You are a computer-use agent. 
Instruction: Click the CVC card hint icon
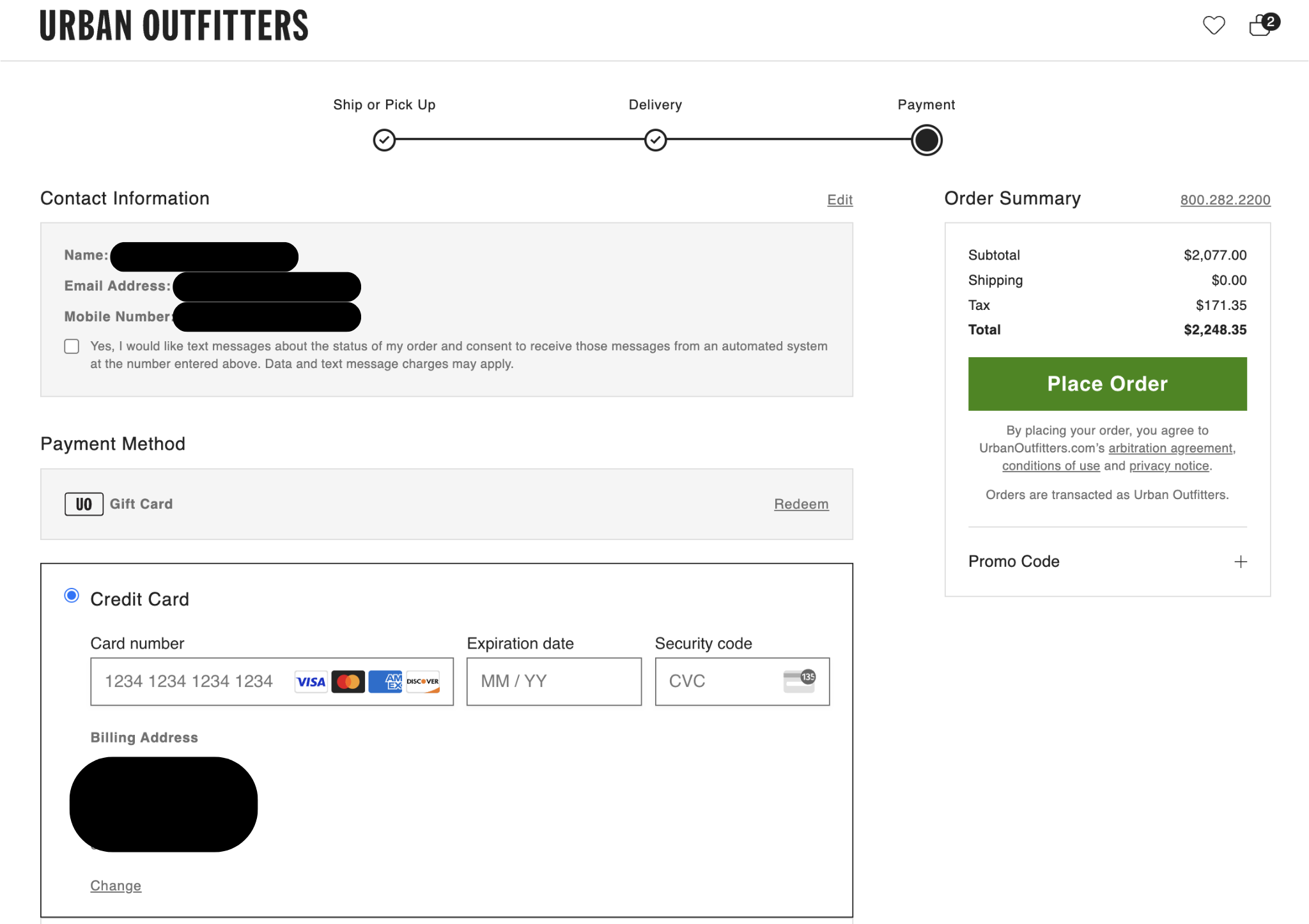[799, 681]
